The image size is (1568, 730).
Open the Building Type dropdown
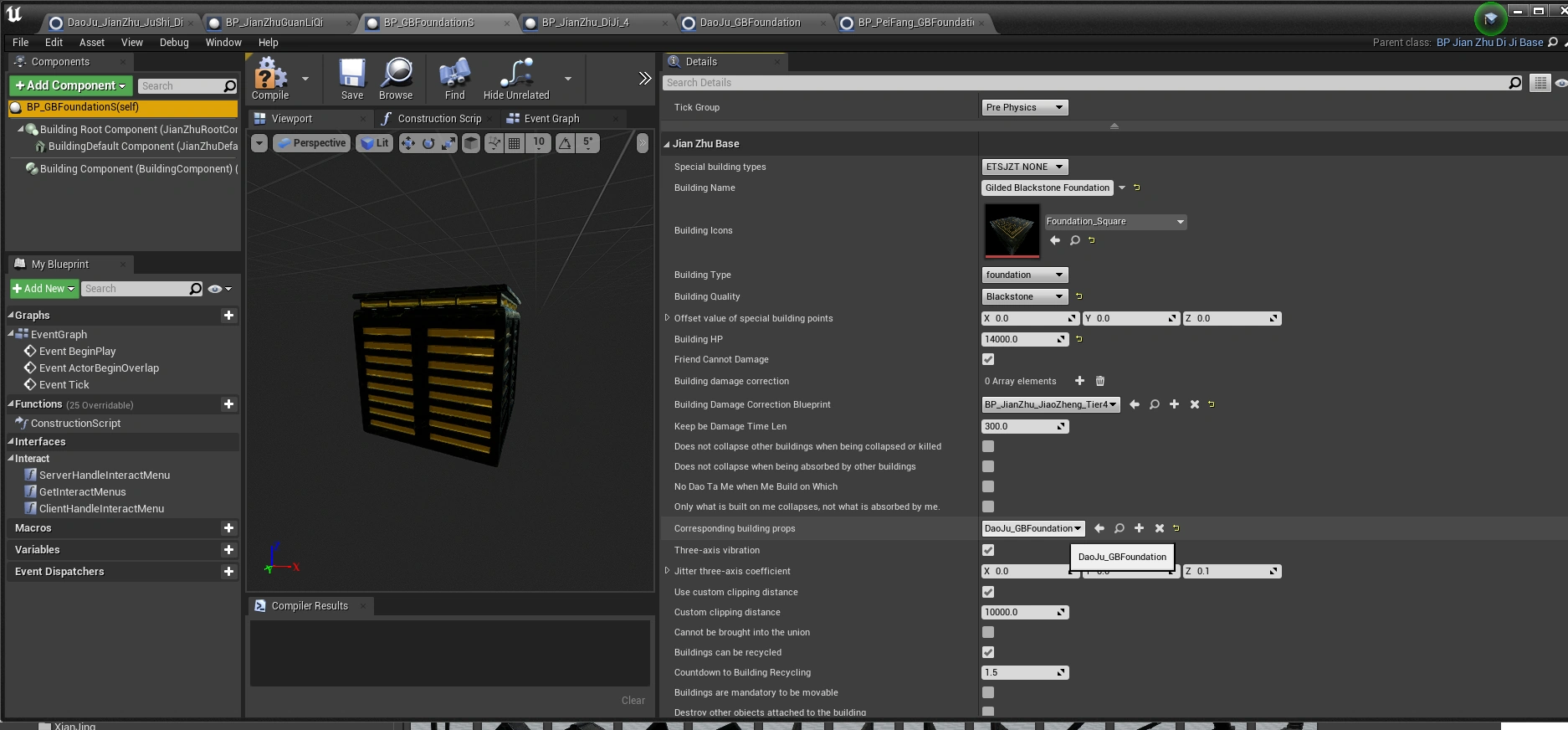1024,275
